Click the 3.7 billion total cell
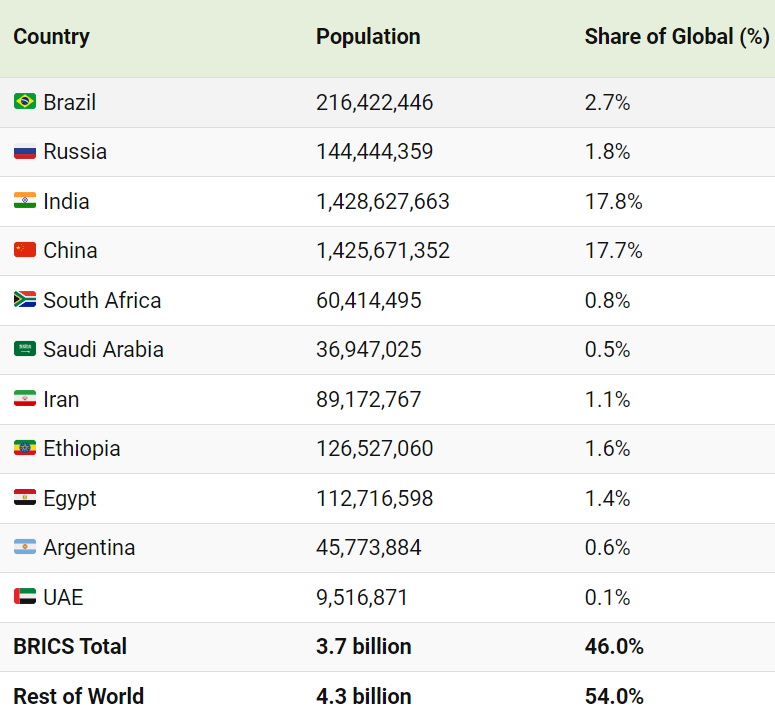The width and height of the screenshot is (775, 713). click(x=364, y=646)
